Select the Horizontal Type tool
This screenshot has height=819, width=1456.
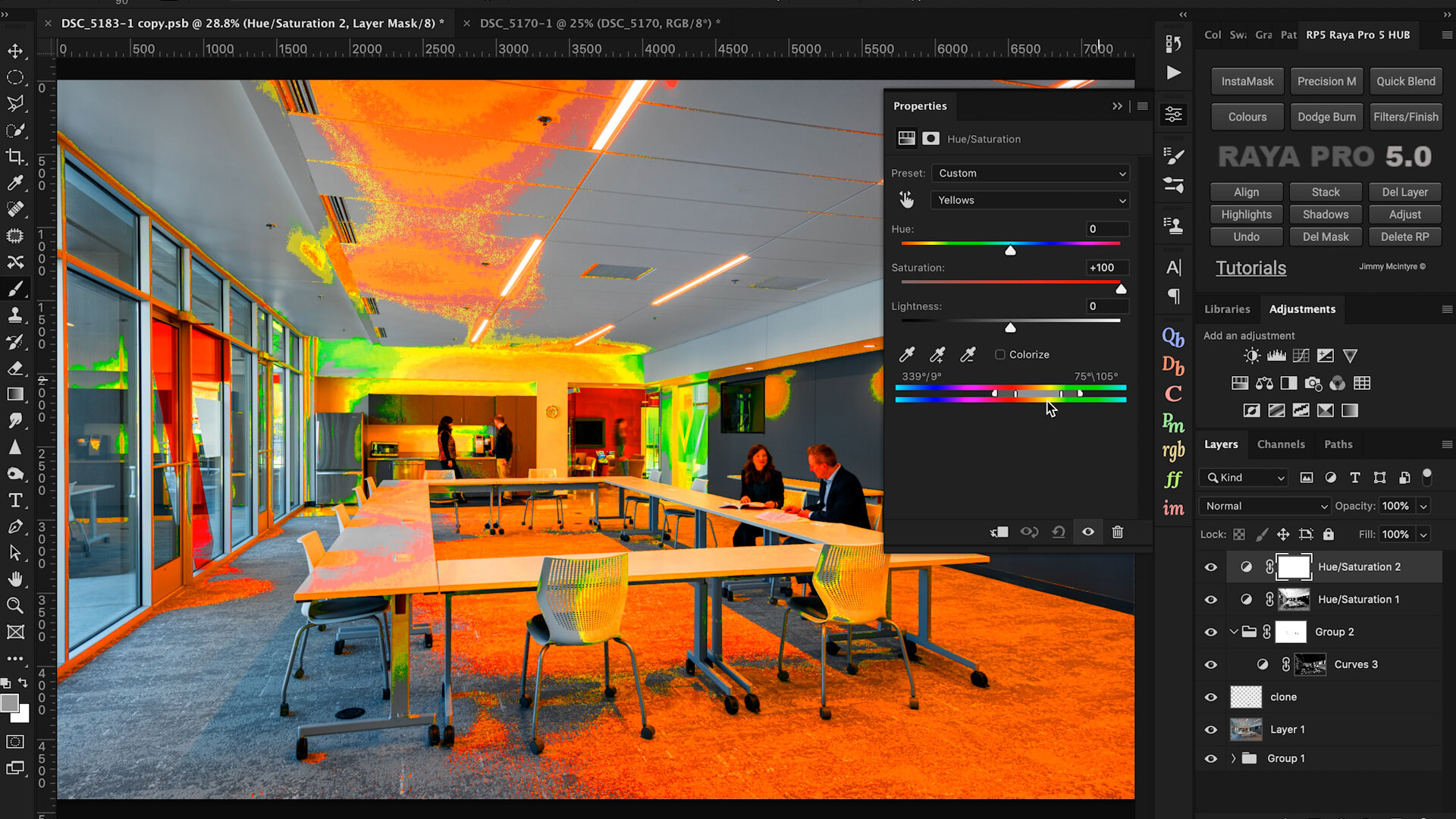15,500
